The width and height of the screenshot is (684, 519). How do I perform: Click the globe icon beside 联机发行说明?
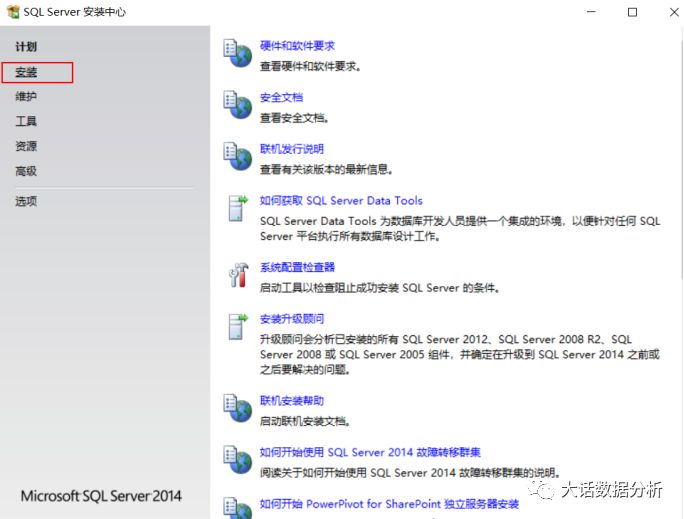[238, 156]
